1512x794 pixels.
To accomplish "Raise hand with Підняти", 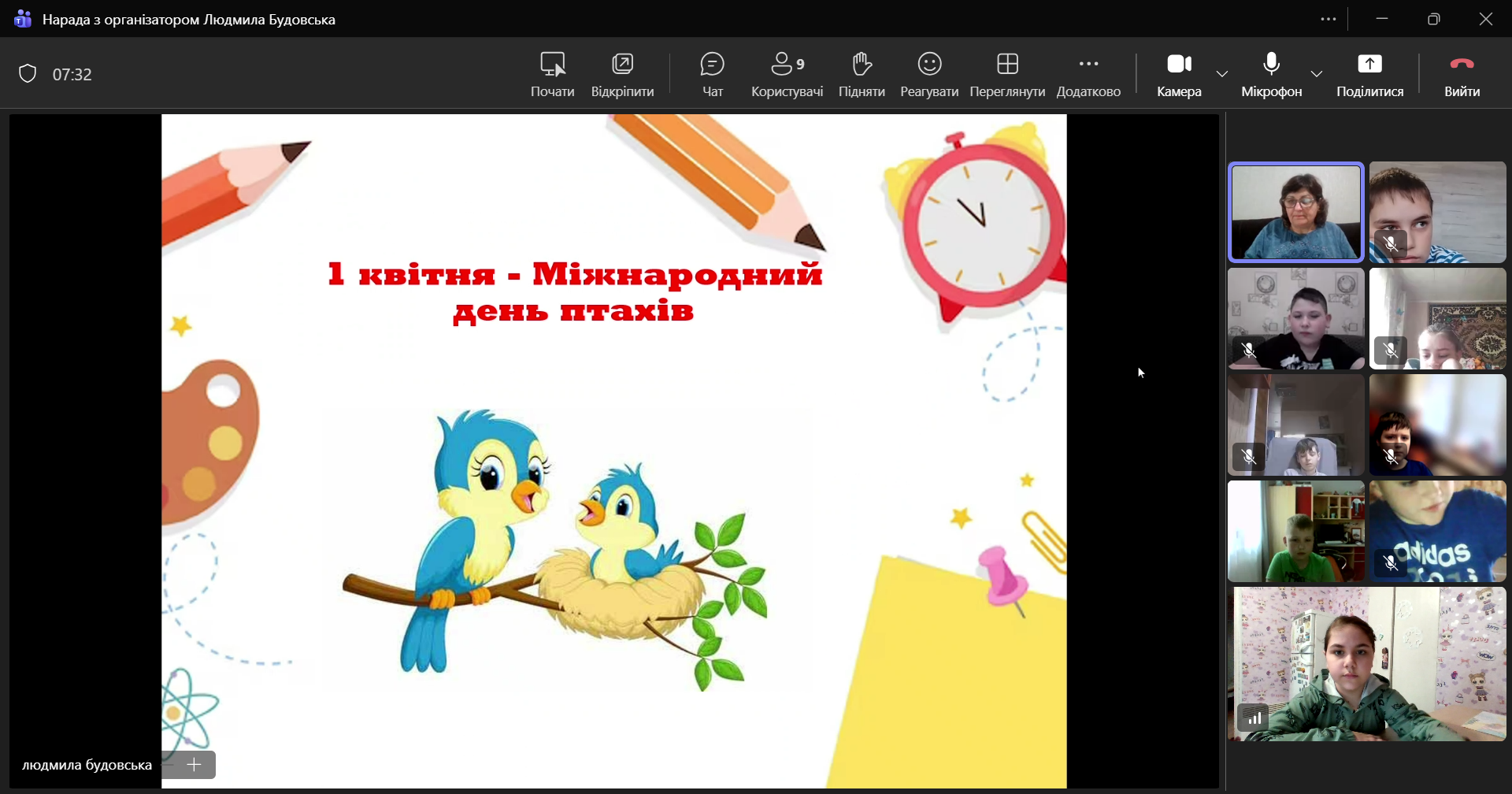I will [x=862, y=74].
